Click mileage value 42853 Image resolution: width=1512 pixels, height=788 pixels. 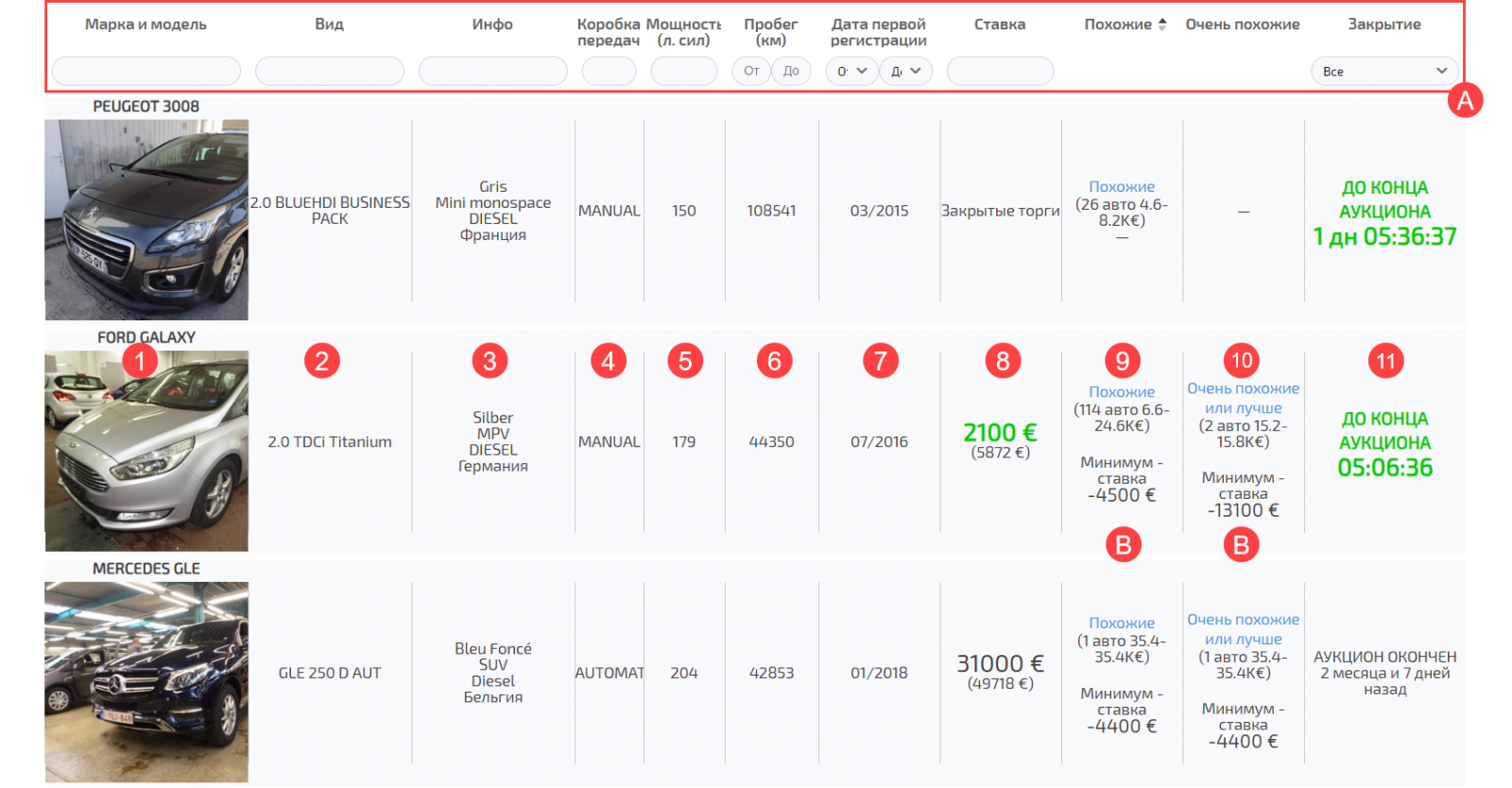(771, 673)
